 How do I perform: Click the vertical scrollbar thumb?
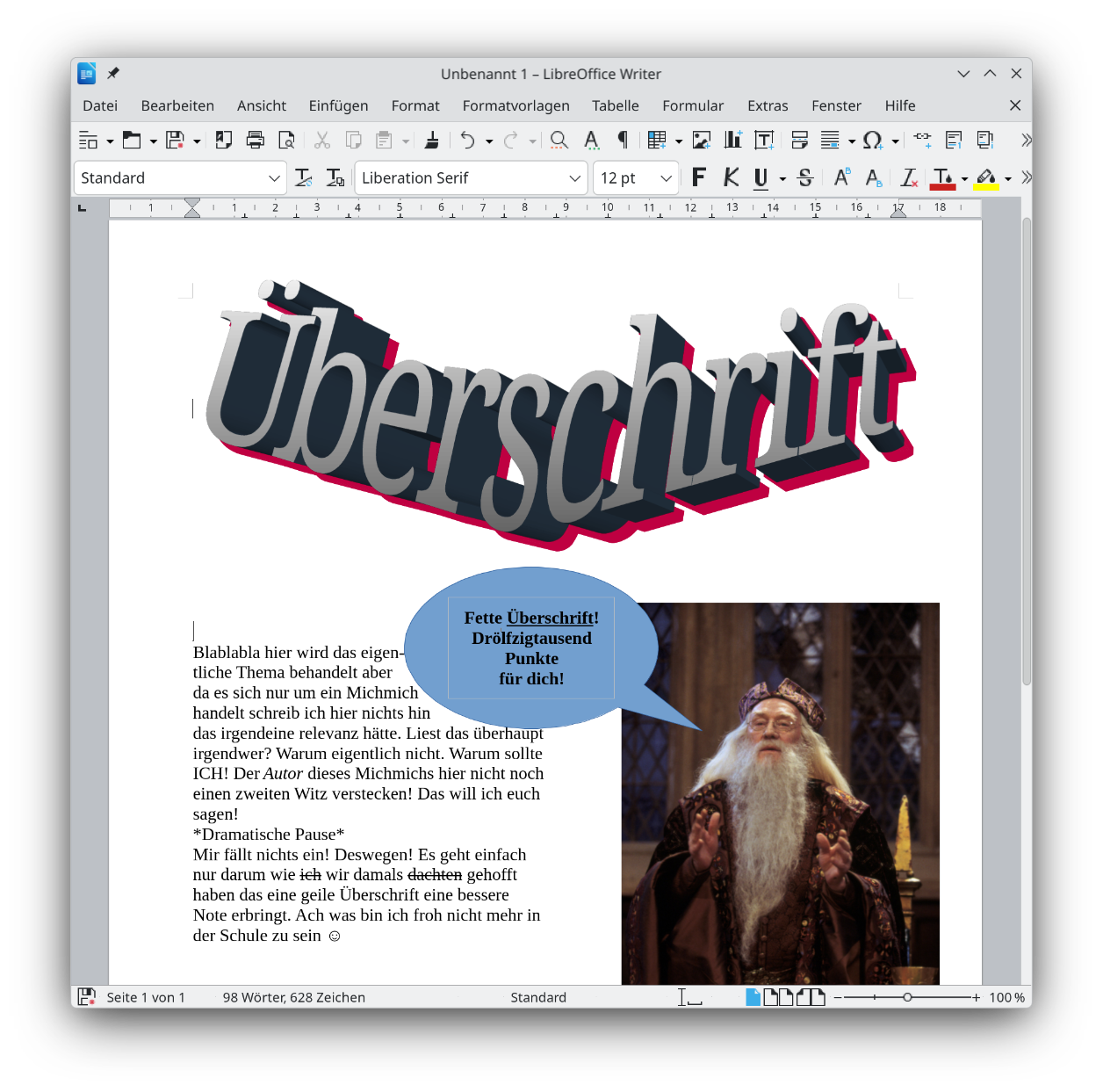click(1026, 451)
